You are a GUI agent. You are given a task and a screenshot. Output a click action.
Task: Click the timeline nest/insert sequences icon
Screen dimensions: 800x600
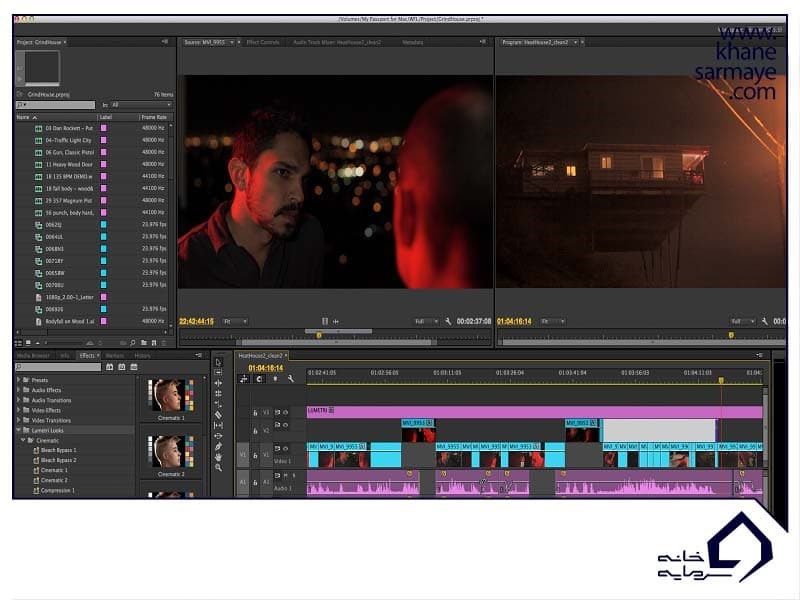tap(244, 379)
